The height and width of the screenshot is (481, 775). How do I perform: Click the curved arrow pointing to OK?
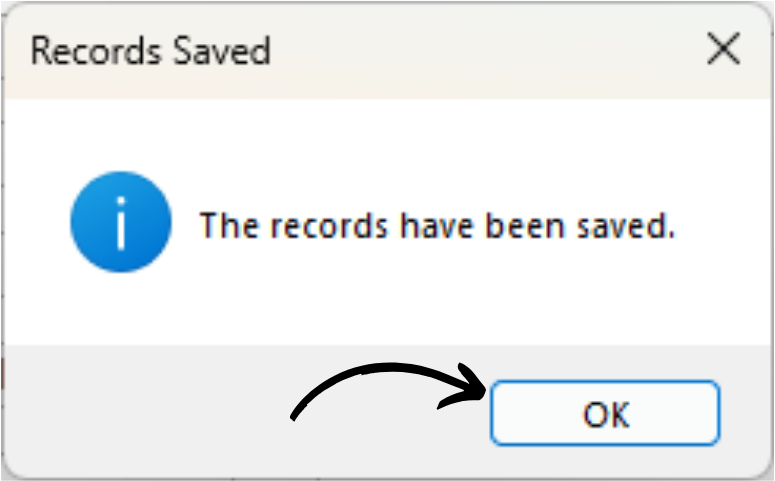pos(388,392)
